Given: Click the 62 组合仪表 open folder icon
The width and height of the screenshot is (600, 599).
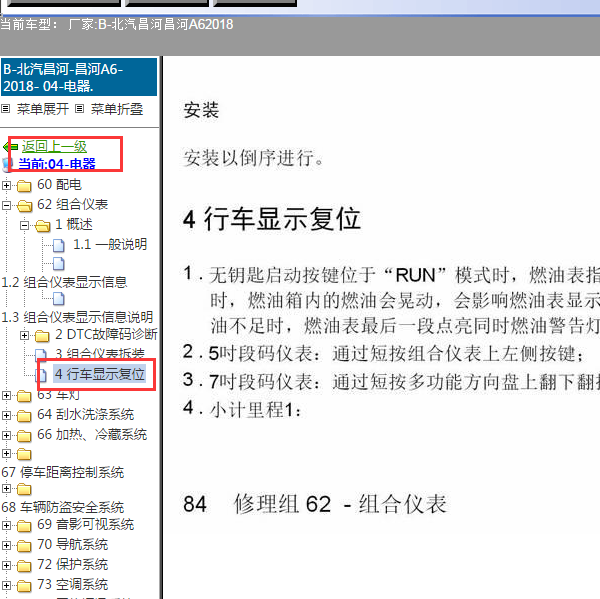Looking at the screenshot, I should point(24,206).
